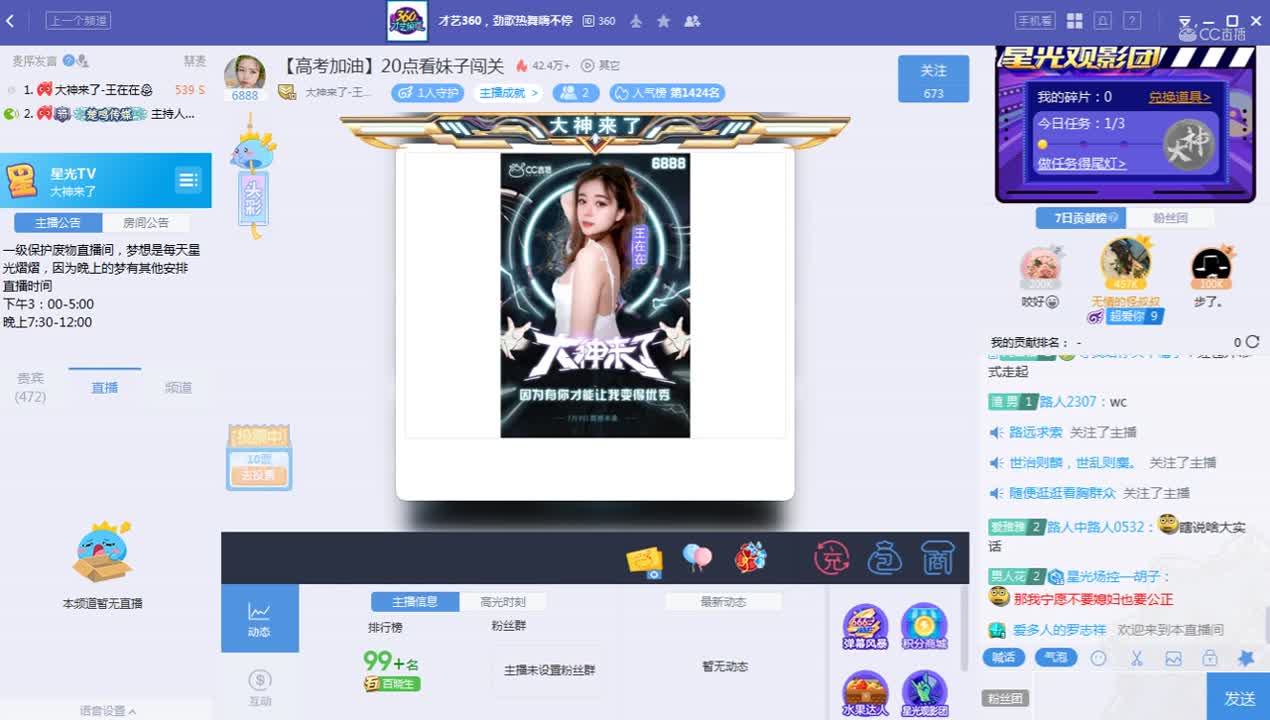Open the 星光观影团 activity icon
The width and height of the screenshot is (1270, 720).
tap(924, 694)
